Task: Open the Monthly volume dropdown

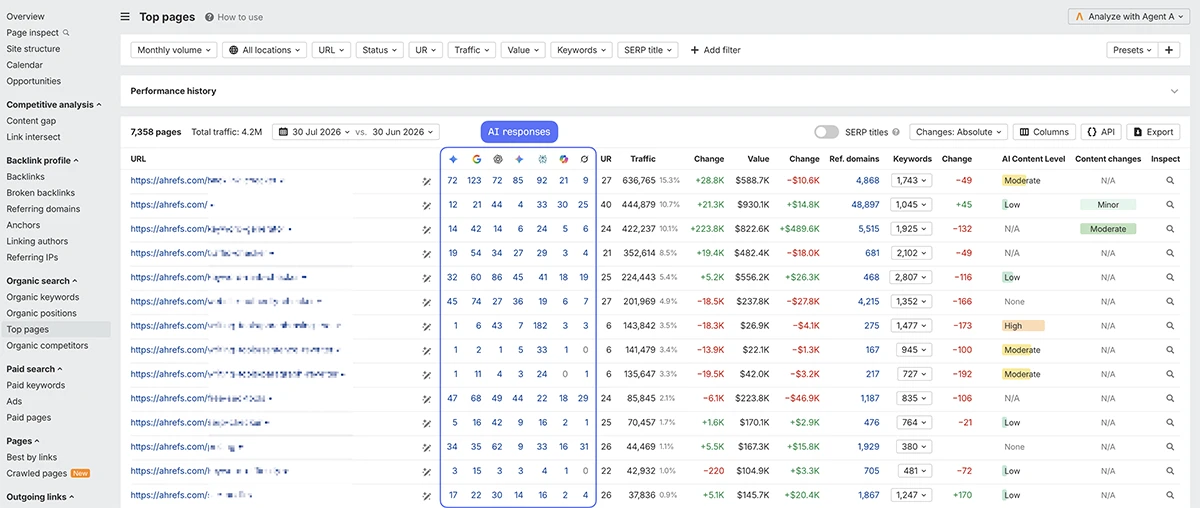Action: 174,50
